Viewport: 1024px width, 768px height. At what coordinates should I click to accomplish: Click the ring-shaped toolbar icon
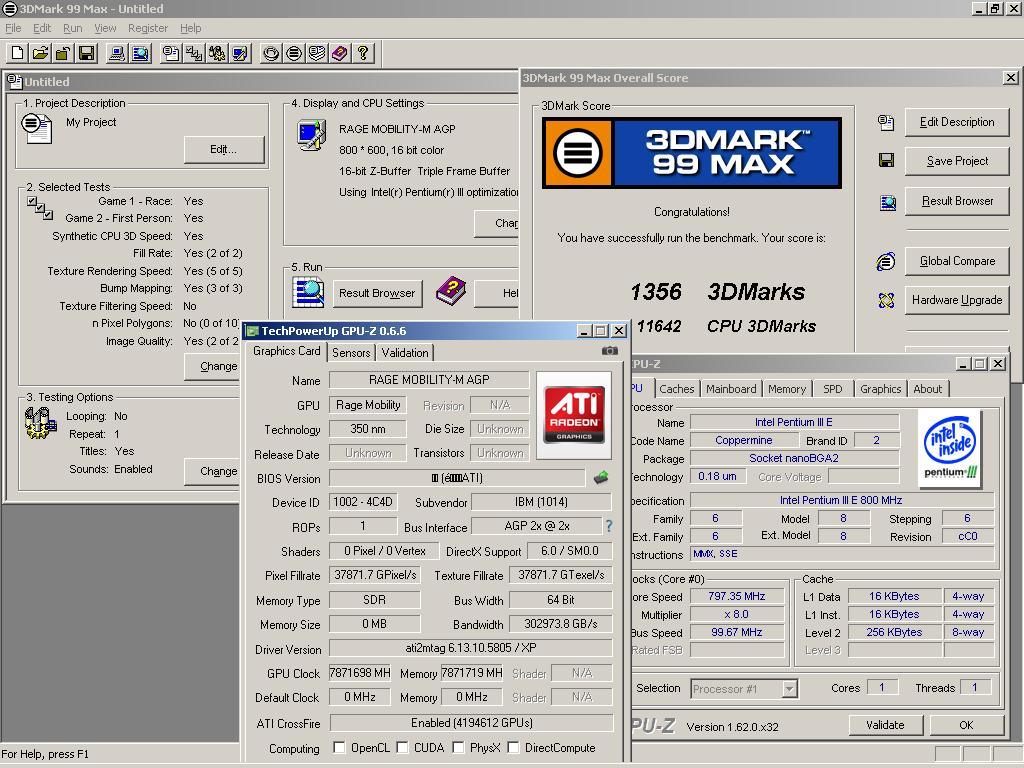point(271,53)
